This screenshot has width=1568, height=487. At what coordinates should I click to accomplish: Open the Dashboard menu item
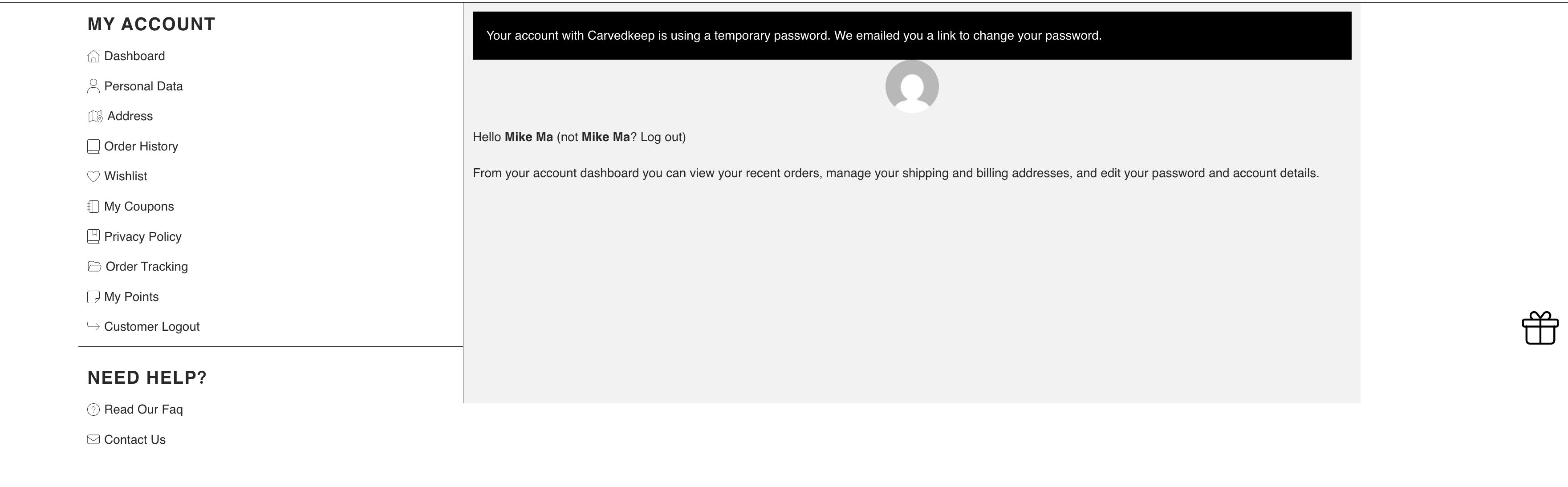pyautogui.click(x=134, y=56)
